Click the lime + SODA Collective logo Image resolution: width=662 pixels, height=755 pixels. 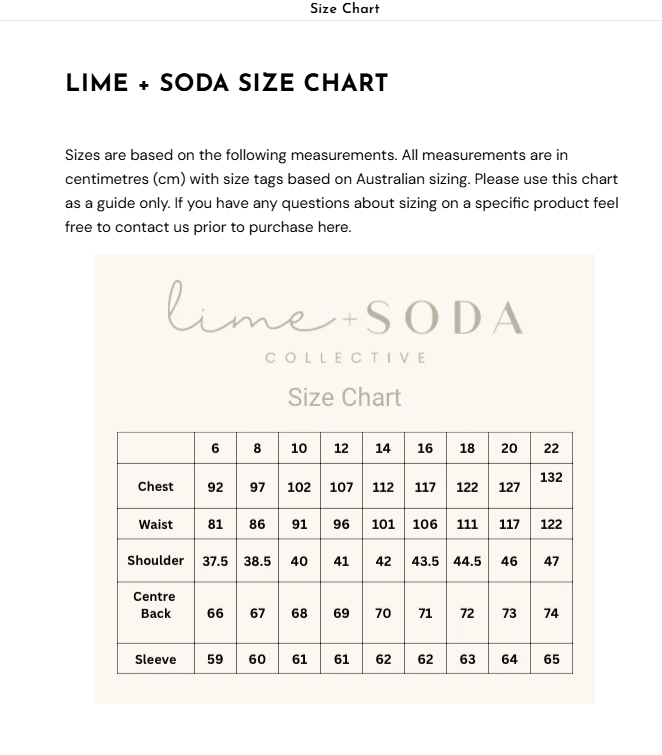[x=344, y=319]
